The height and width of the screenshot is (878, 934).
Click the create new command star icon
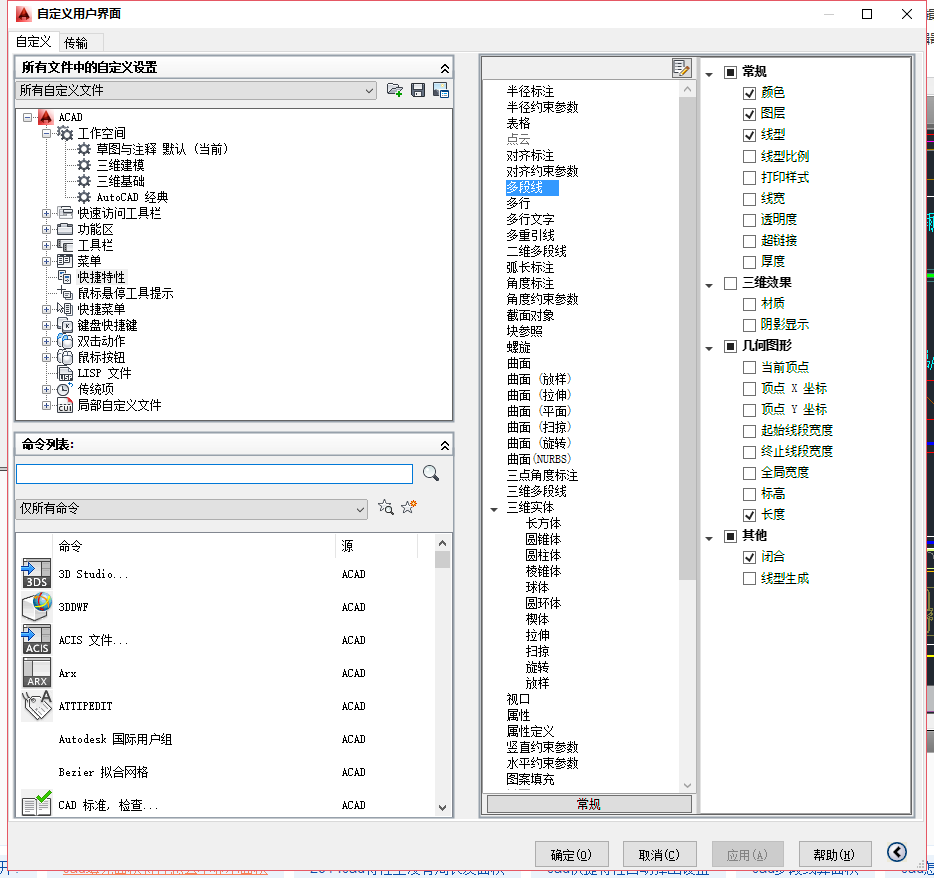(409, 507)
